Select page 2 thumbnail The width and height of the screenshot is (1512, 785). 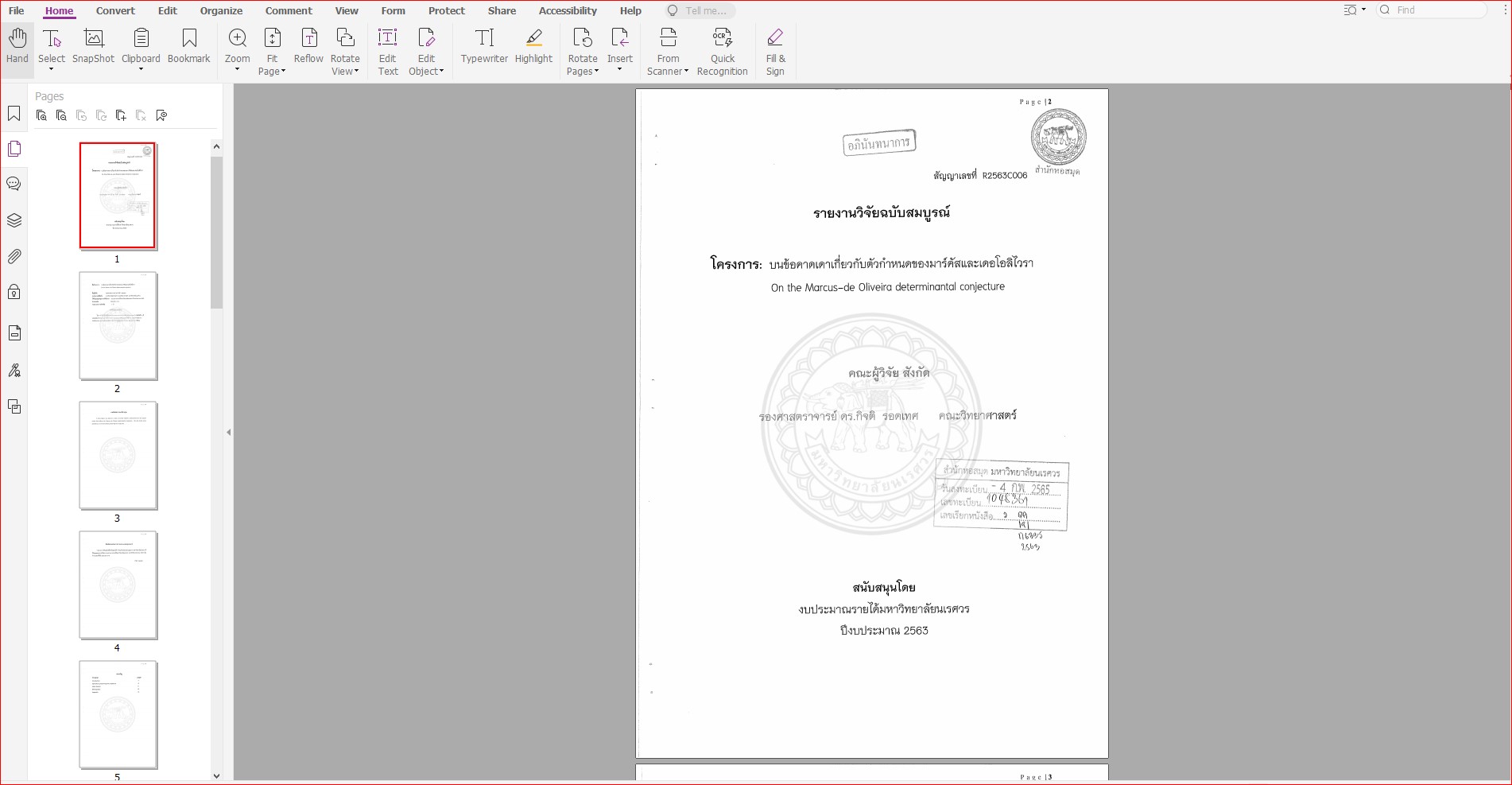[118, 325]
